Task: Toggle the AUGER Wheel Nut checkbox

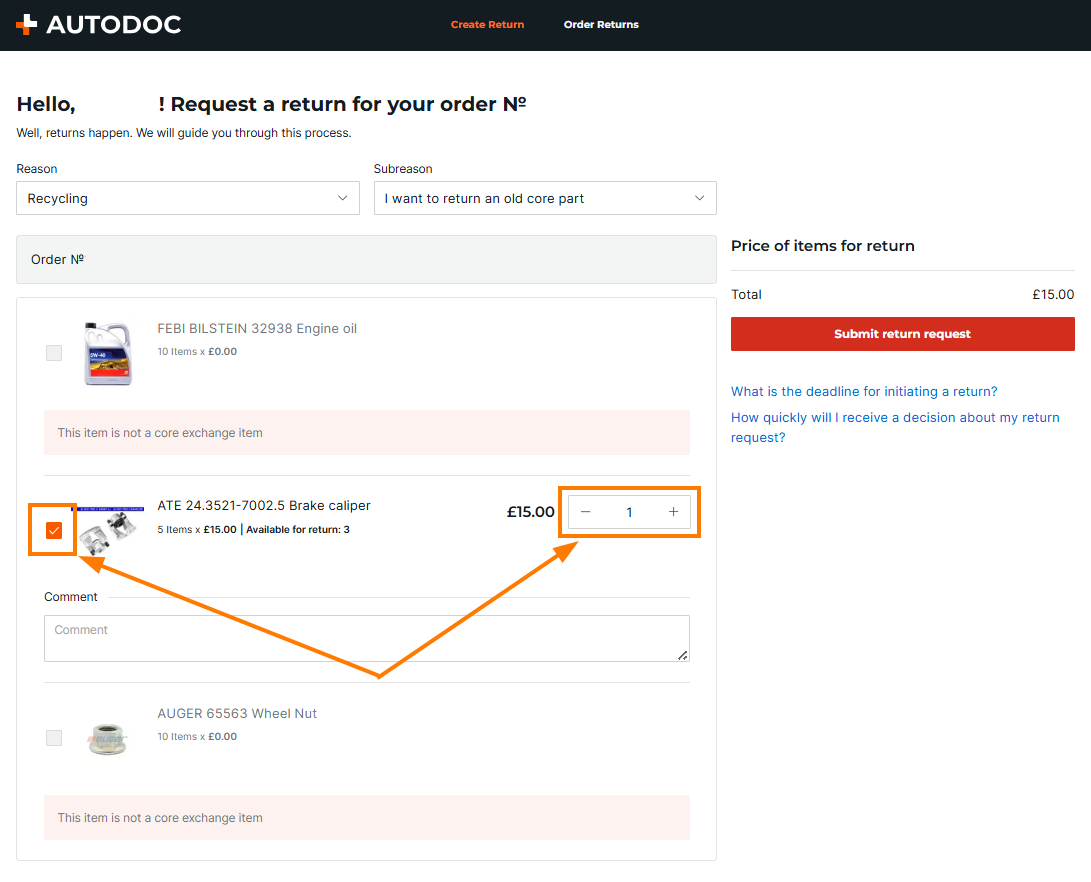Action: click(54, 738)
